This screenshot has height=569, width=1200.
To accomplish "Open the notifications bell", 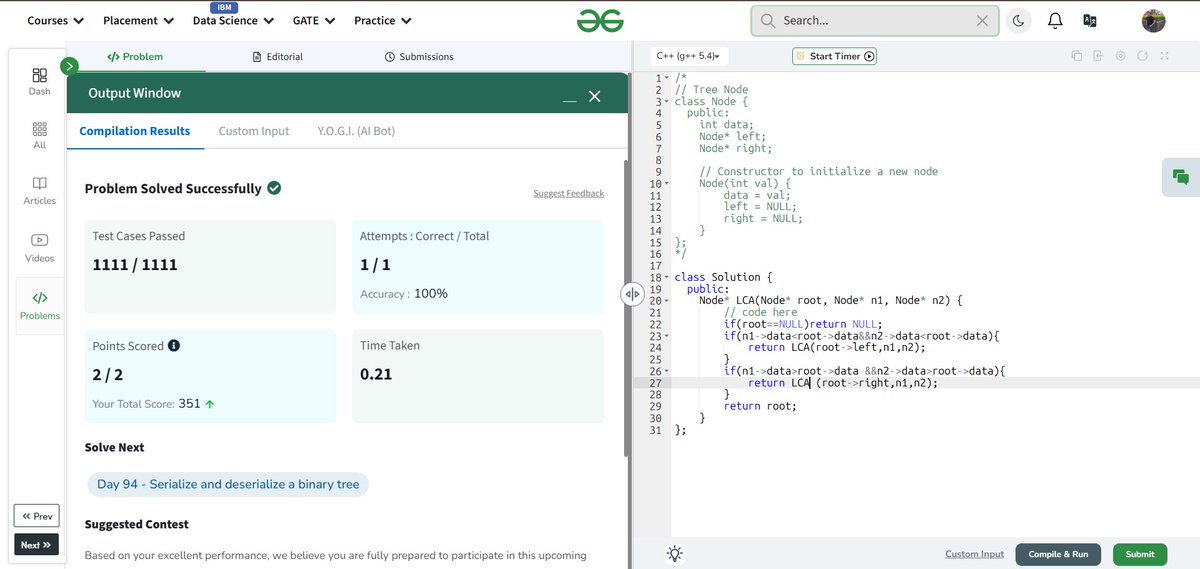I will [1054, 20].
